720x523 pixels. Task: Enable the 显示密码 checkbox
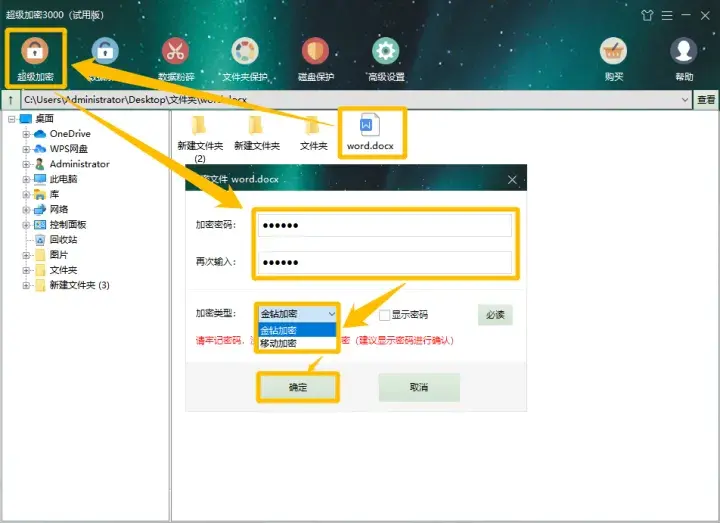coord(384,315)
